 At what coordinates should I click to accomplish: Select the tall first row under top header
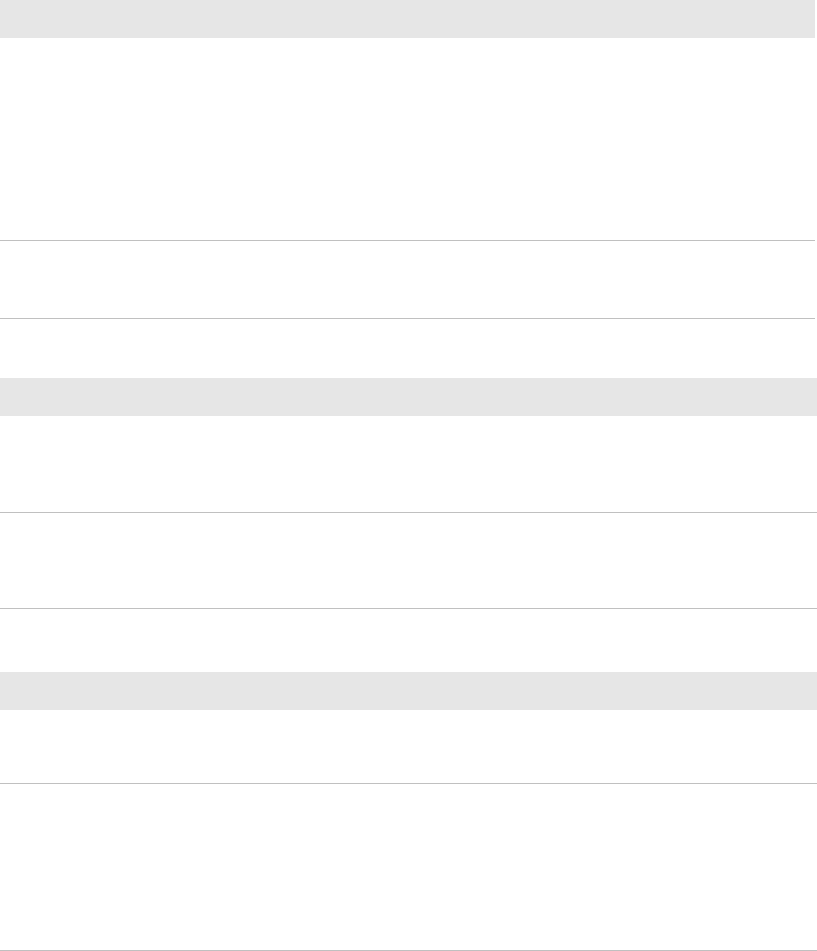coord(408,139)
